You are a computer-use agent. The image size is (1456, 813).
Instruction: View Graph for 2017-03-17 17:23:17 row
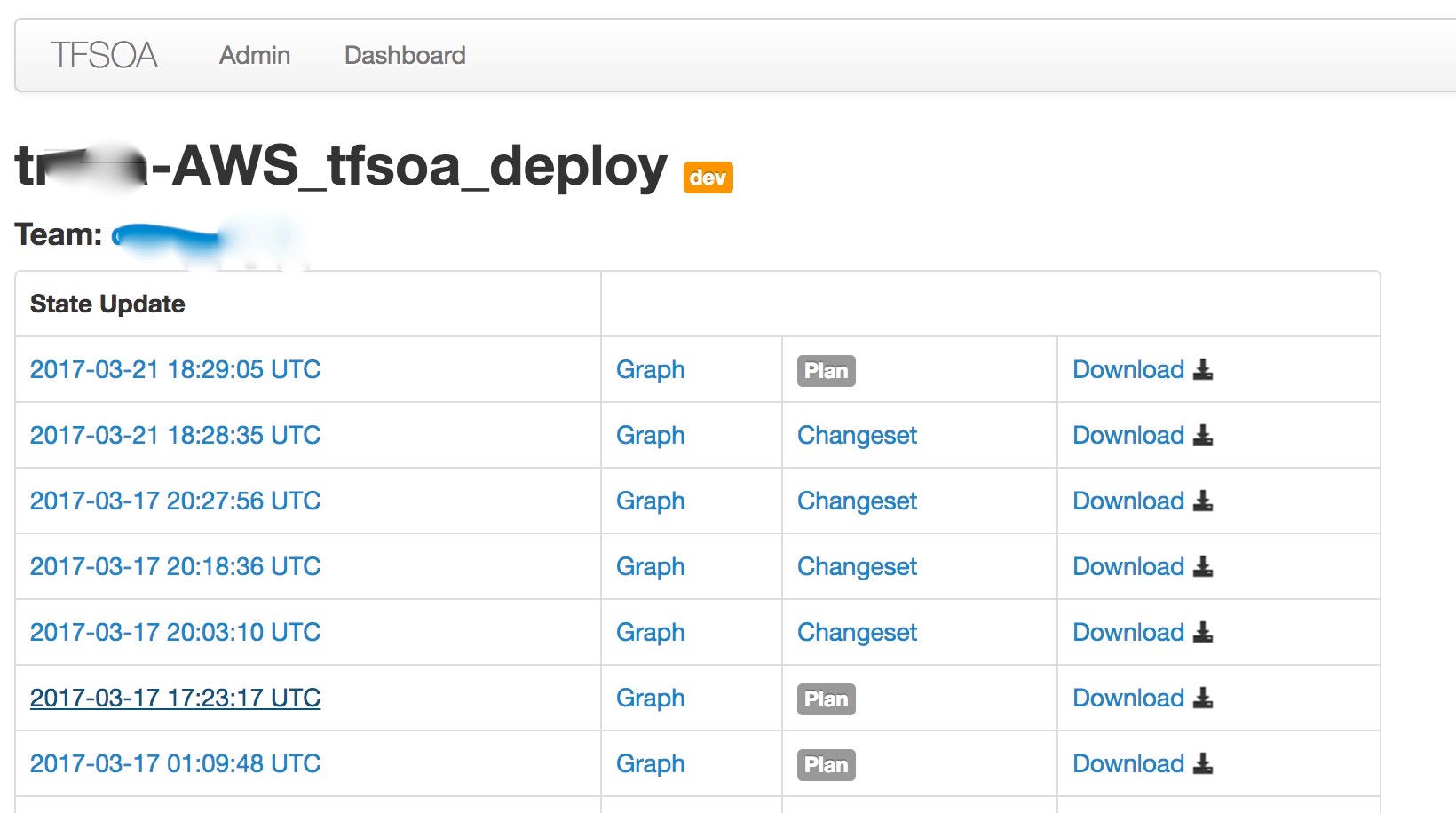tap(651, 699)
